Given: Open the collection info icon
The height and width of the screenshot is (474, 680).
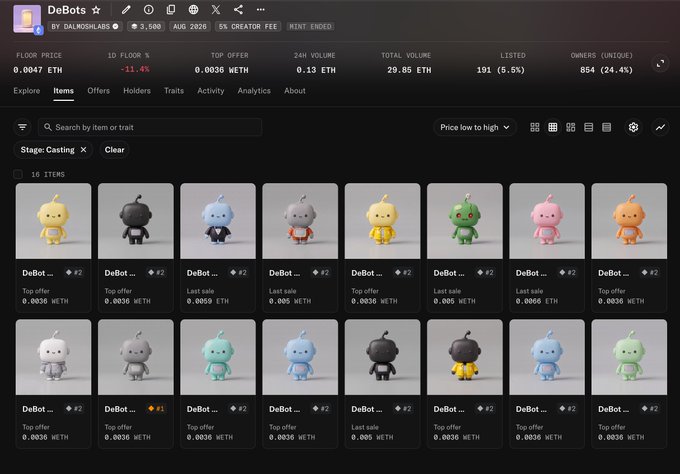Looking at the screenshot, I should click(149, 10).
